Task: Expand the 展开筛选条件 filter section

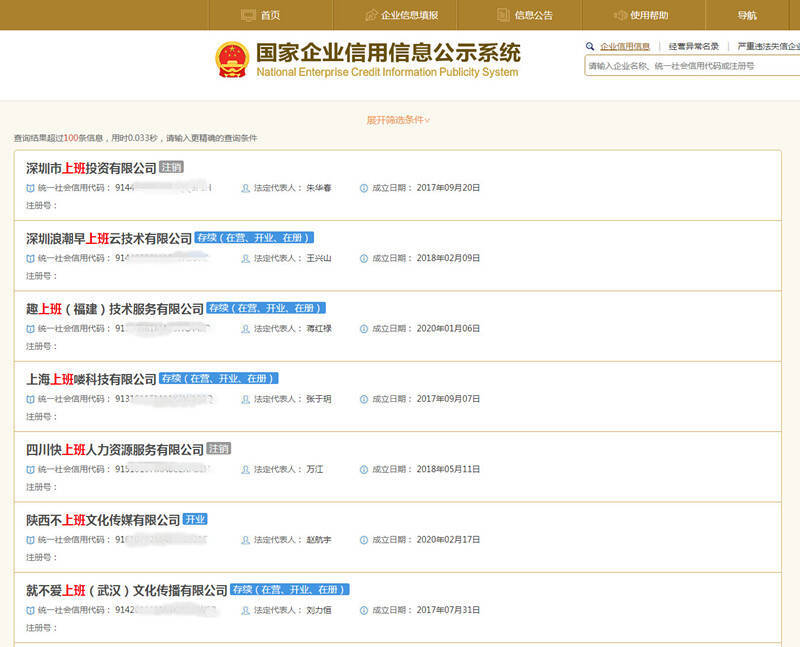Action: pyautogui.click(x=398, y=120)
